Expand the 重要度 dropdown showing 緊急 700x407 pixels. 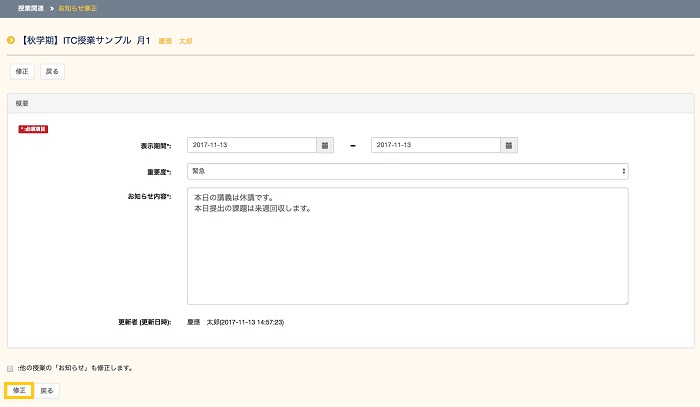tap(407, 171)
